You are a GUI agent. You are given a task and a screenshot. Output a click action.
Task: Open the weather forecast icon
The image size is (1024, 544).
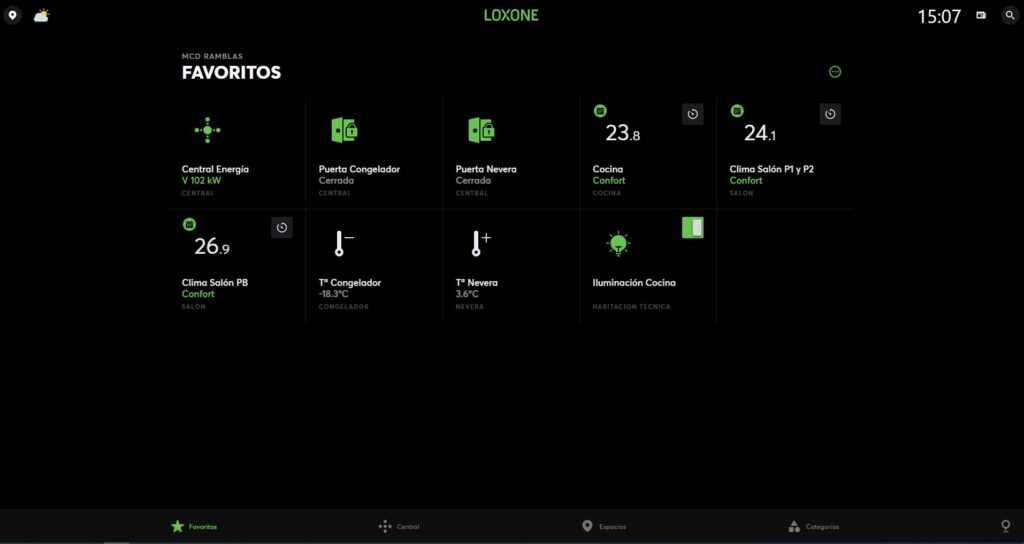click(41, 16)
